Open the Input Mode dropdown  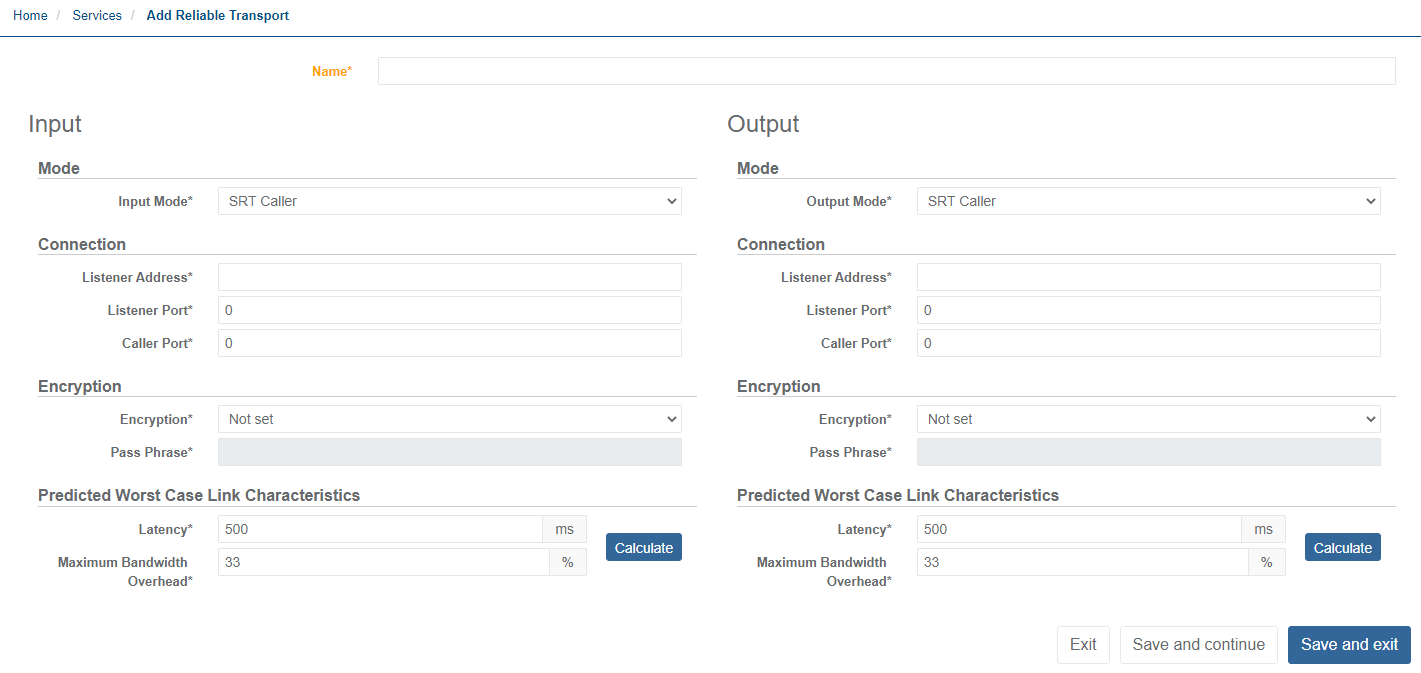pyautogui.click(x=449, y=201)
